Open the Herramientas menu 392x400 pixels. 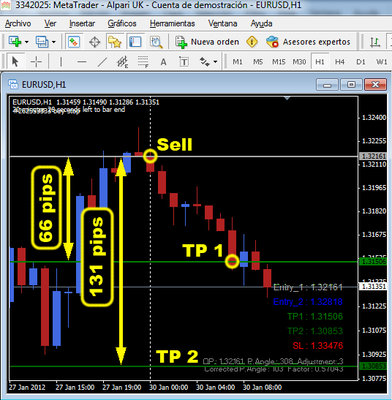(172, 23)
